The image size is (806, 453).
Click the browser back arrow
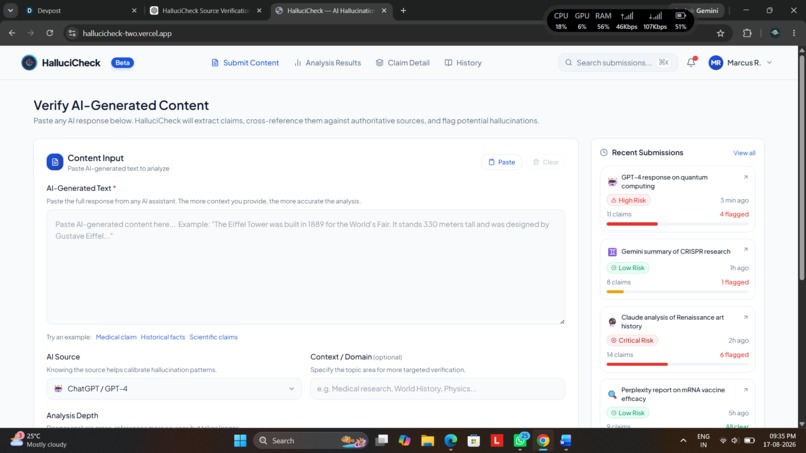click(x=12, y=33)
